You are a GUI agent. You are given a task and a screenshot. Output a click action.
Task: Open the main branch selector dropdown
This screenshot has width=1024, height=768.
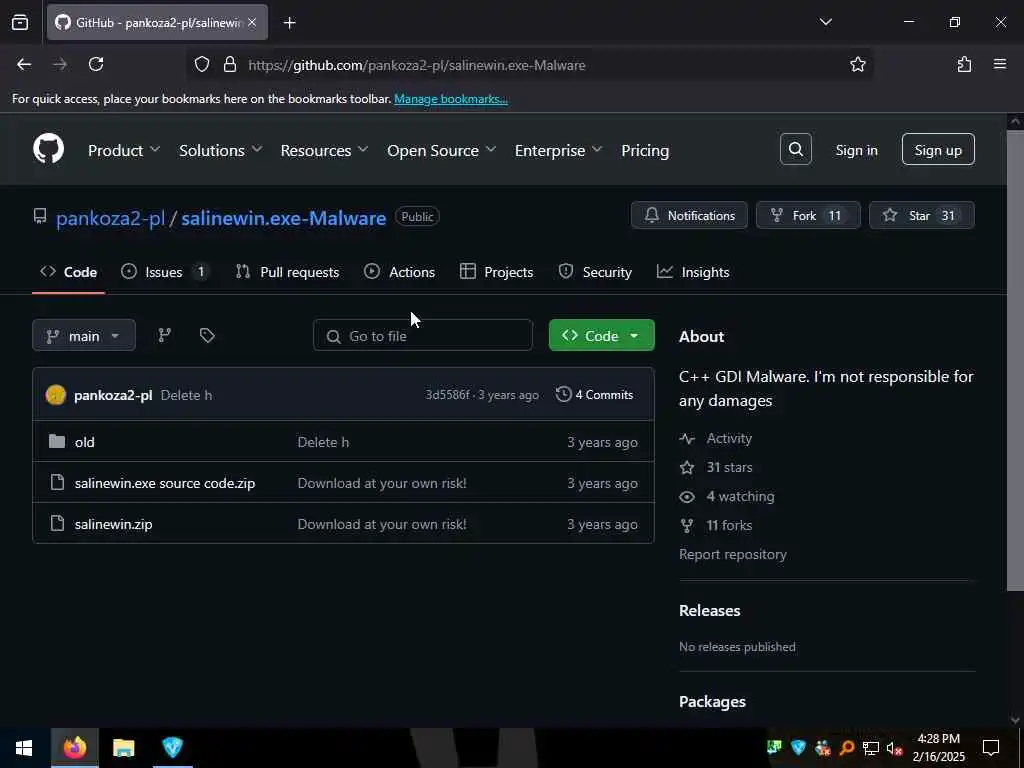[x=84, y=335]
